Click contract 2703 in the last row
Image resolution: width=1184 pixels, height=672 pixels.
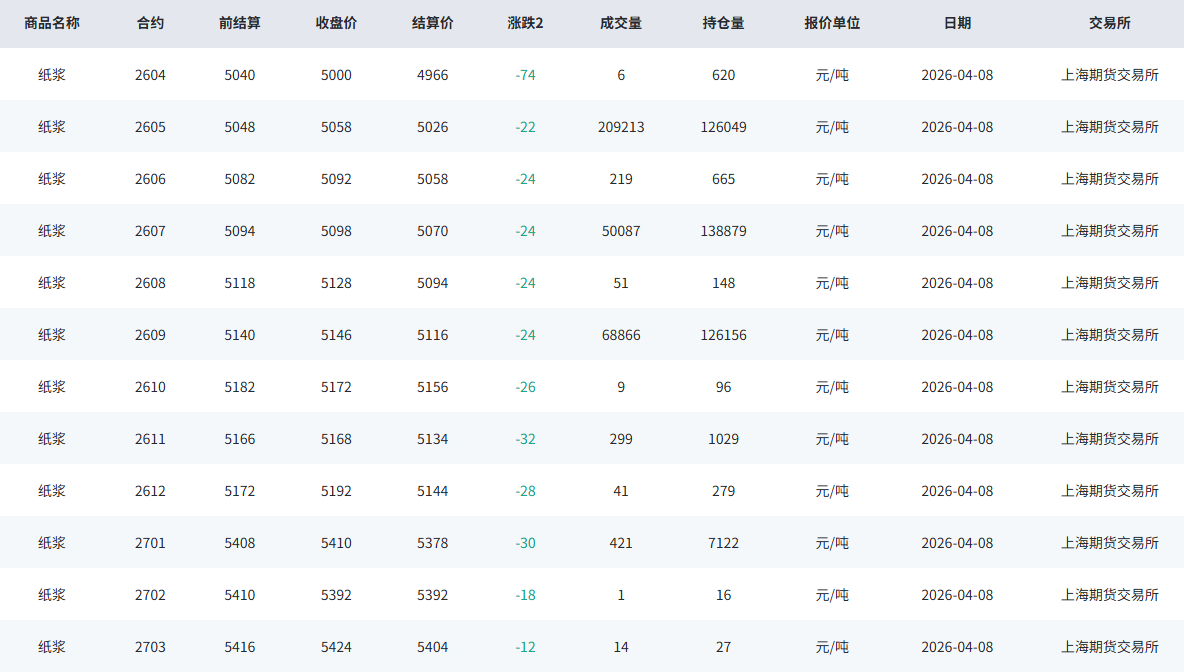[x=150, y=647]
